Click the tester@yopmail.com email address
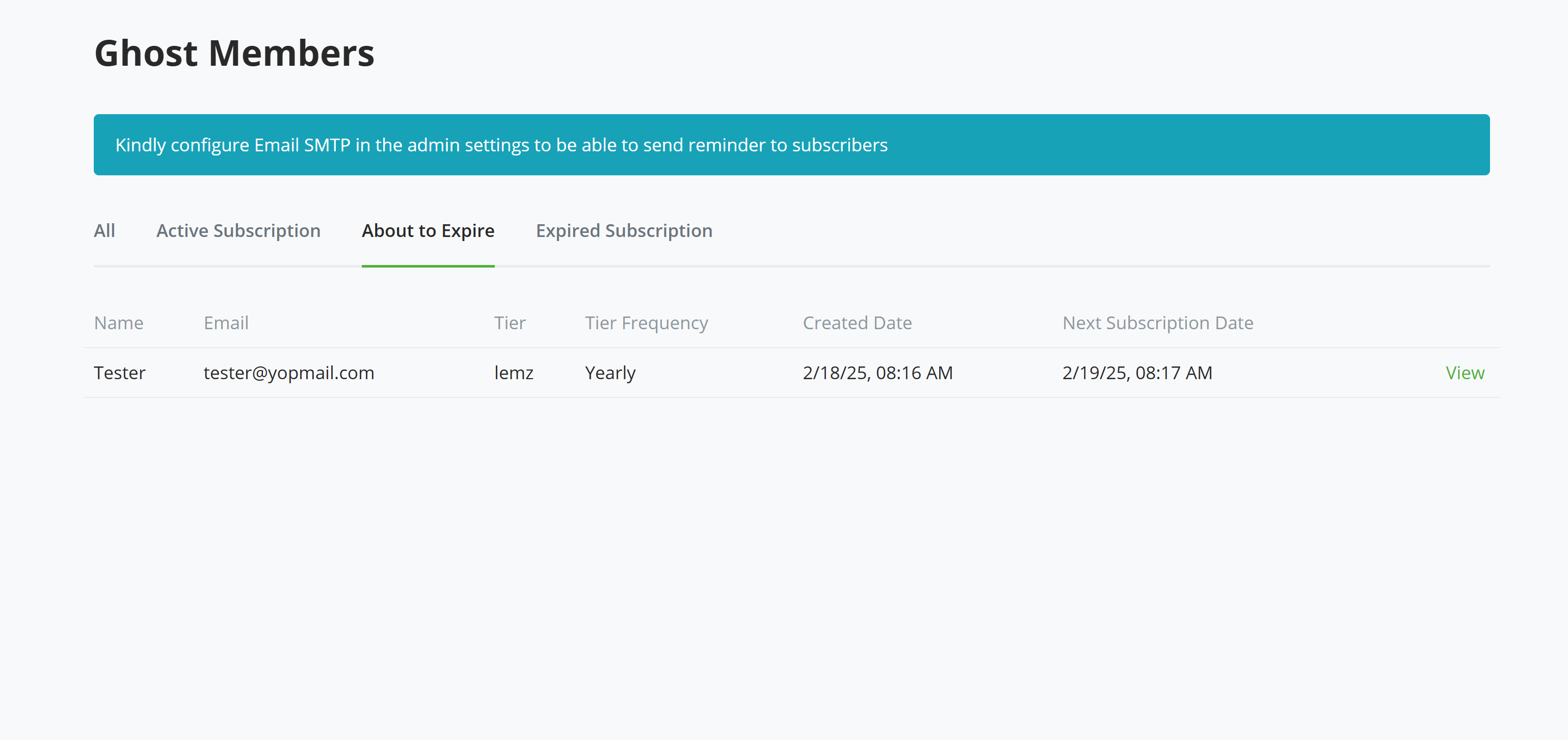This screenshot has width=1568, height=740. point(289,373)
